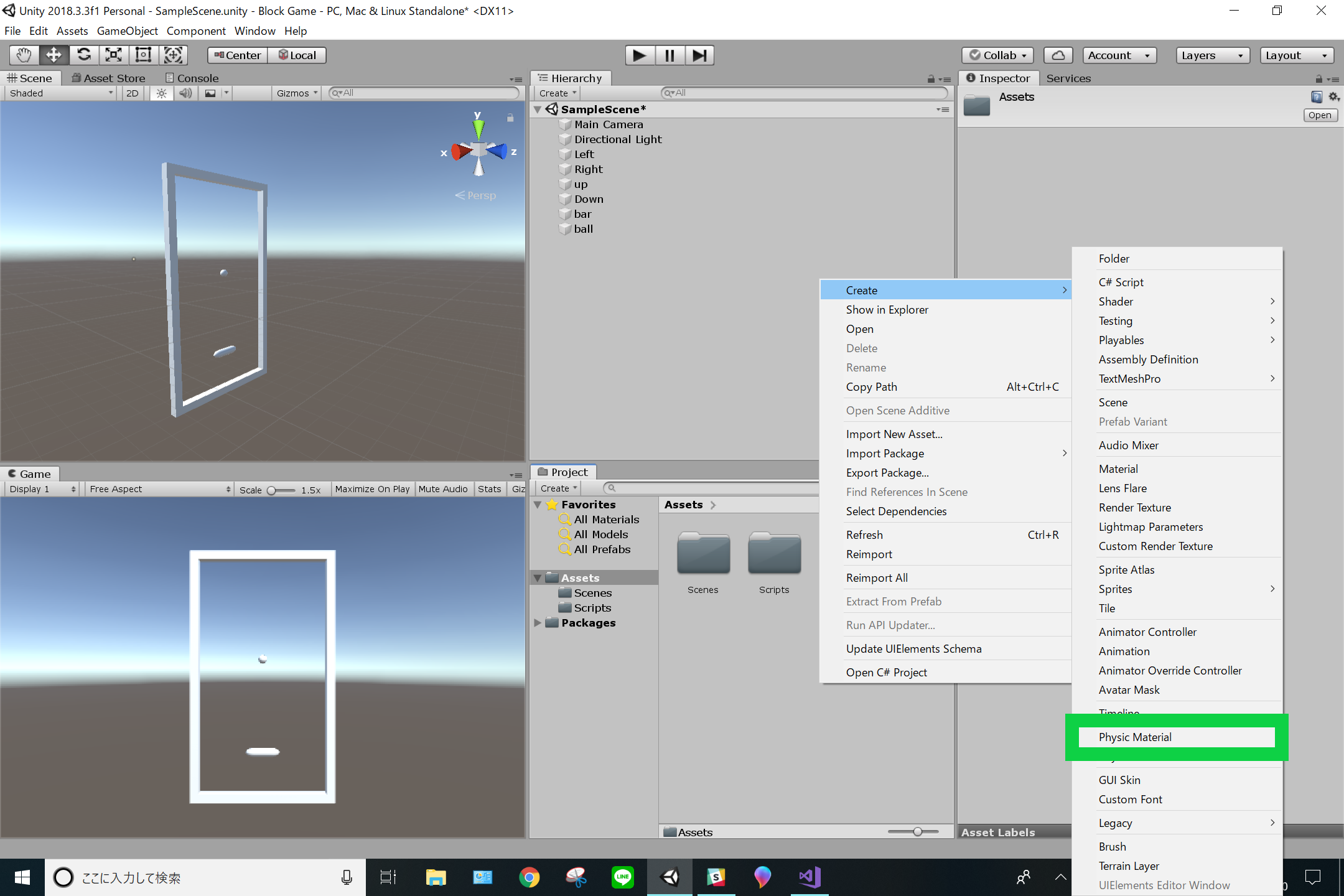Toggle 2D view mode in Scene

pos(133,93)
